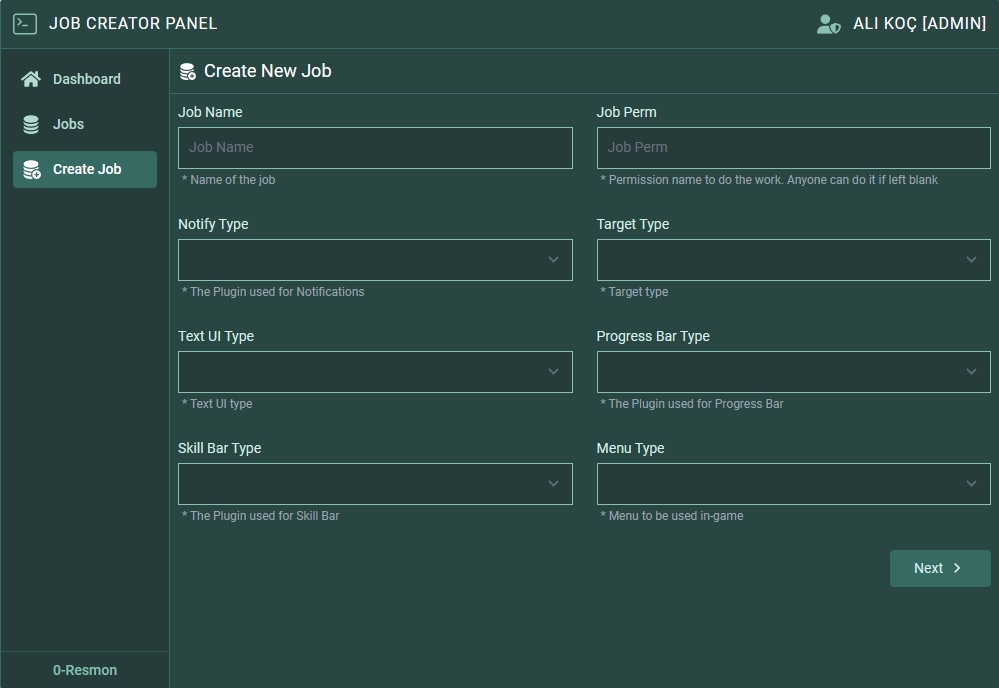Click the Menu Type label

[630, 448]
